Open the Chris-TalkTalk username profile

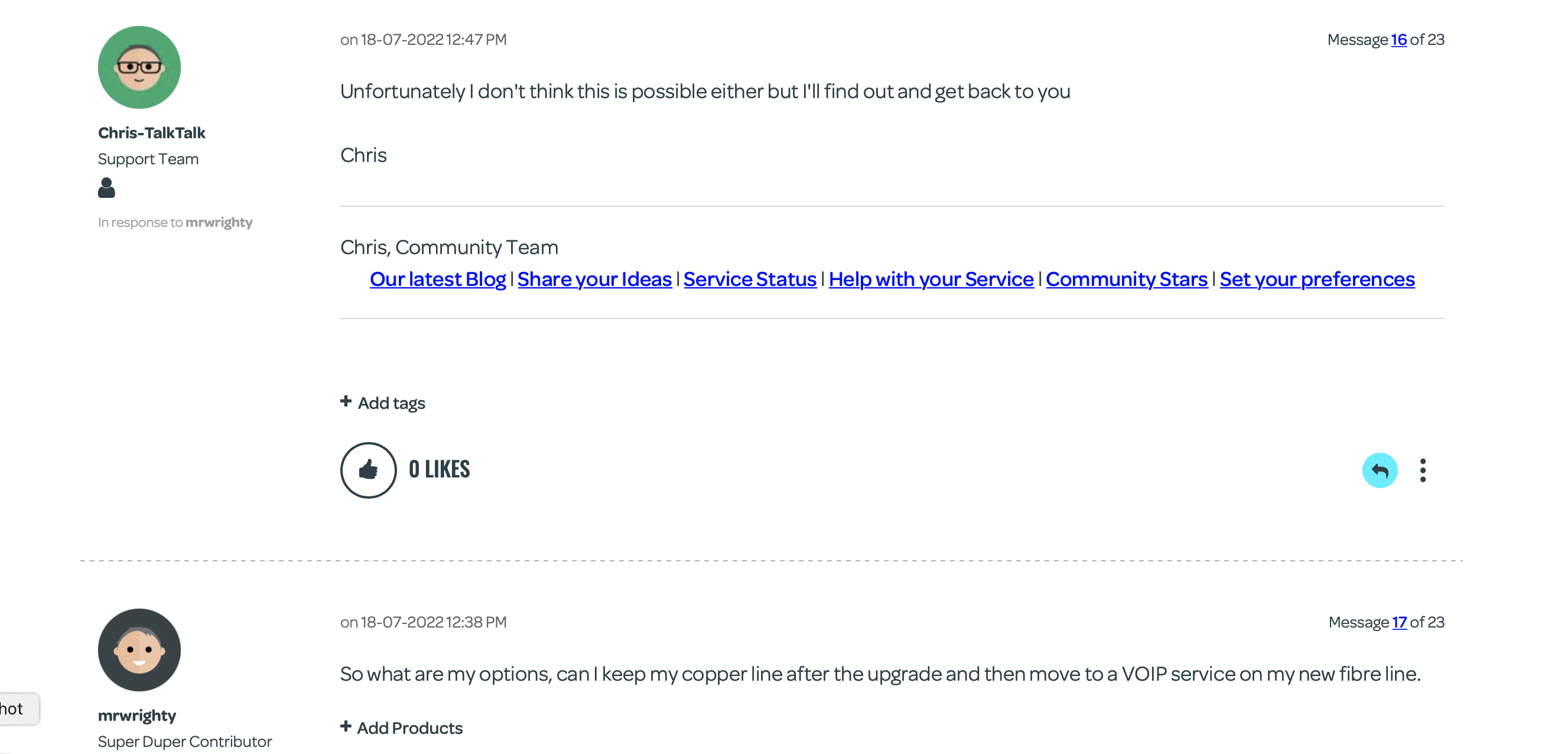[x=152, y=133]
